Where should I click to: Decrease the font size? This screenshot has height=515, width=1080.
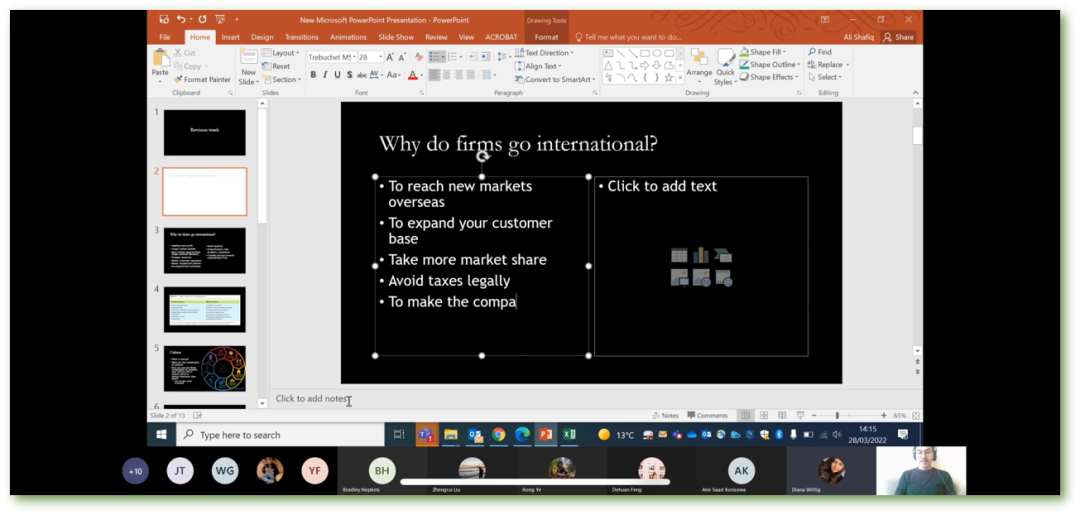[x=403, y=57]
